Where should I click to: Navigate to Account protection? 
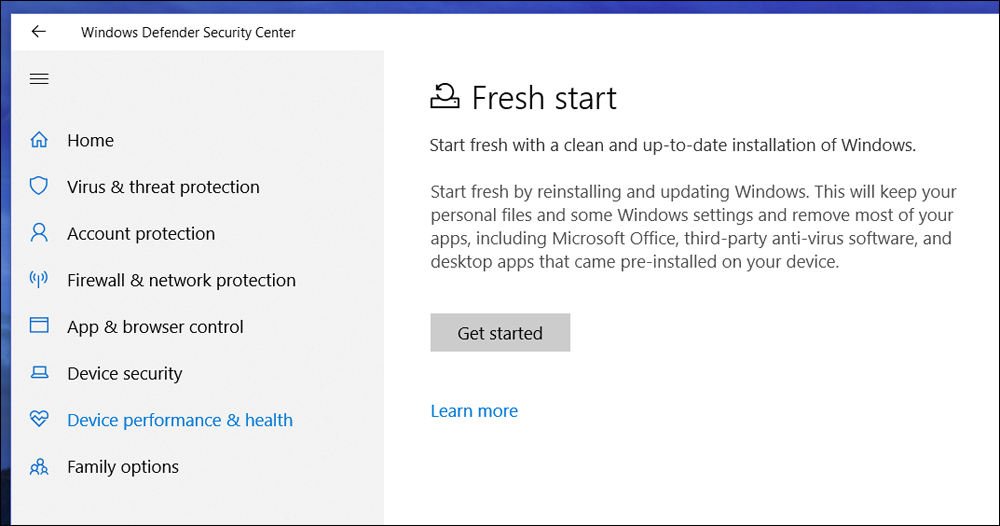click(141, 233)
